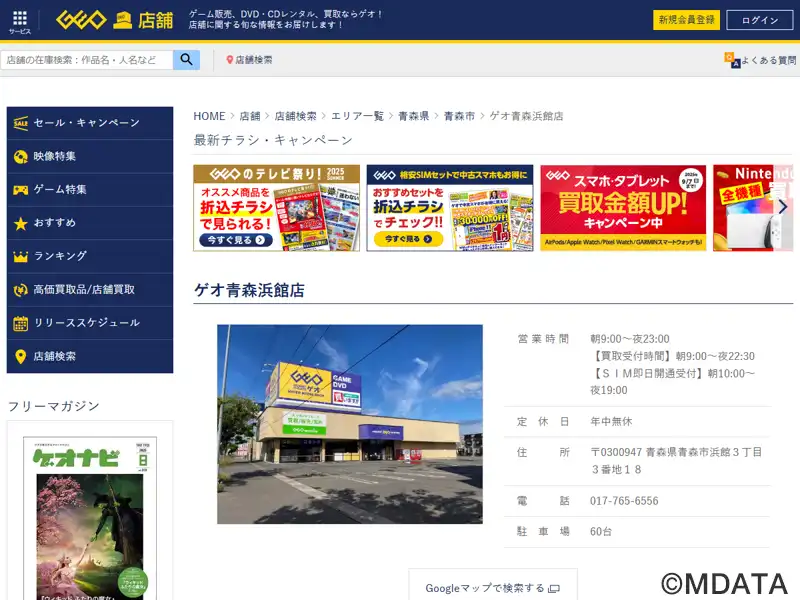Select 高価買取品/店舗買取 menu item
This screenshot has height=600, width=800.
click(x=90, y=290)
